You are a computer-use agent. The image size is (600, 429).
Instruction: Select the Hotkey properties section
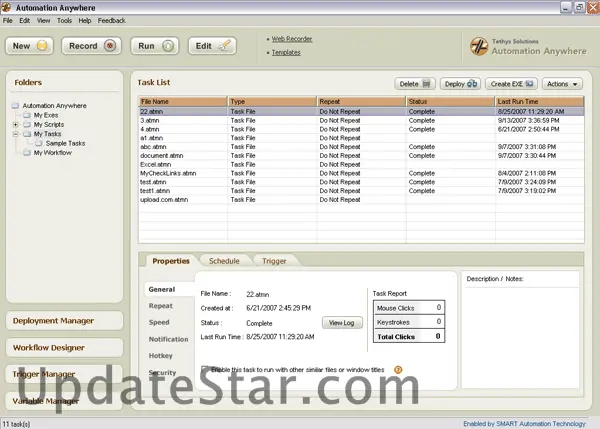[x=161, y=356]
